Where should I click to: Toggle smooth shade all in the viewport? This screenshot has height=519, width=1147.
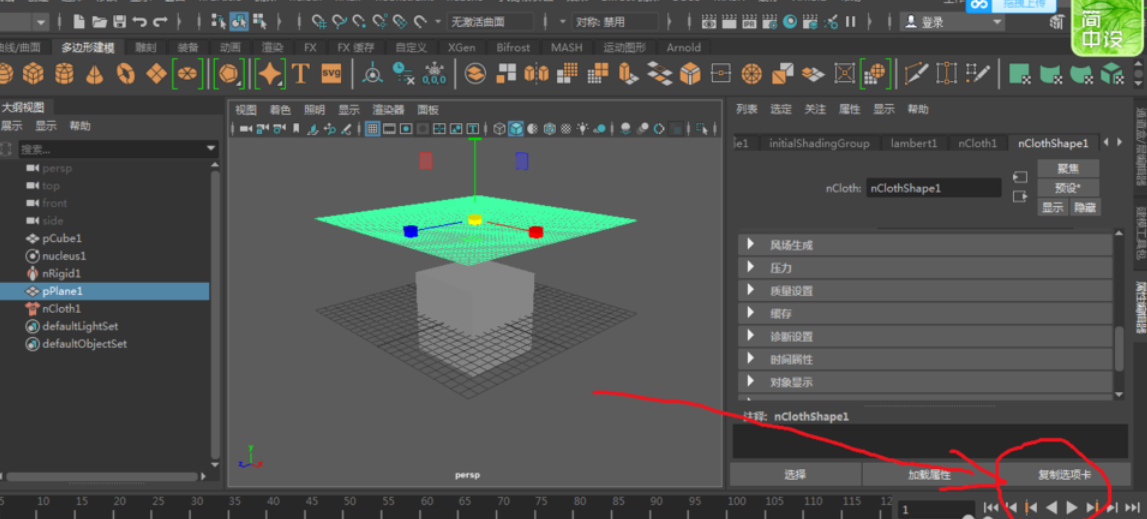516,129
